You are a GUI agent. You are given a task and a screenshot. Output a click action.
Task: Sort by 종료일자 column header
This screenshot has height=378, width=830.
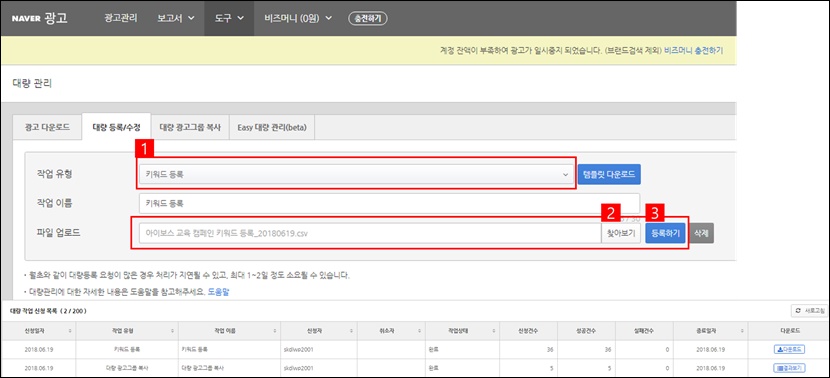tap(710, 330)
